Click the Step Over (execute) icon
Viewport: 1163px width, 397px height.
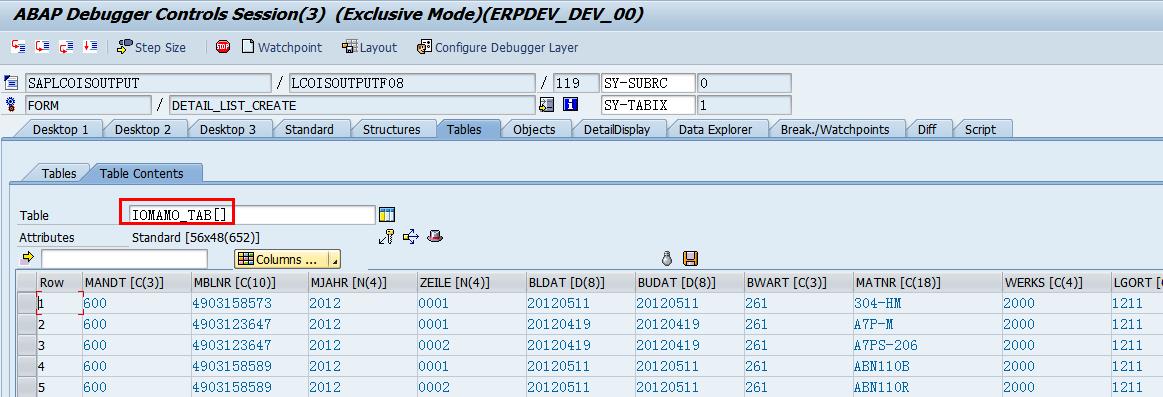[x=42, y=47]
